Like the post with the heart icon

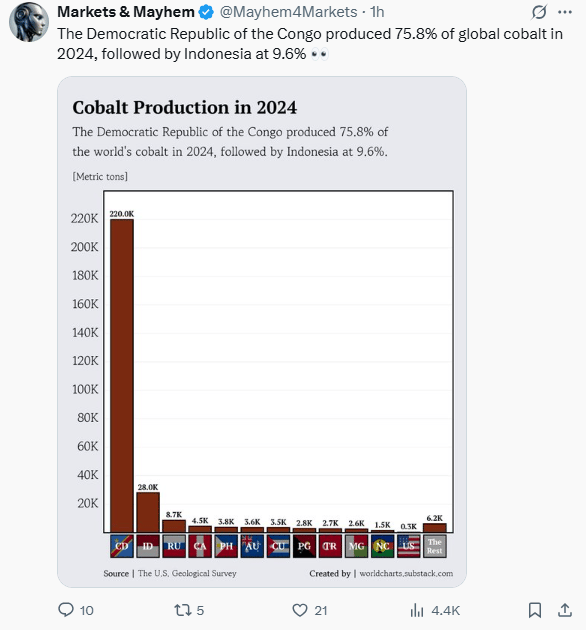300,610
